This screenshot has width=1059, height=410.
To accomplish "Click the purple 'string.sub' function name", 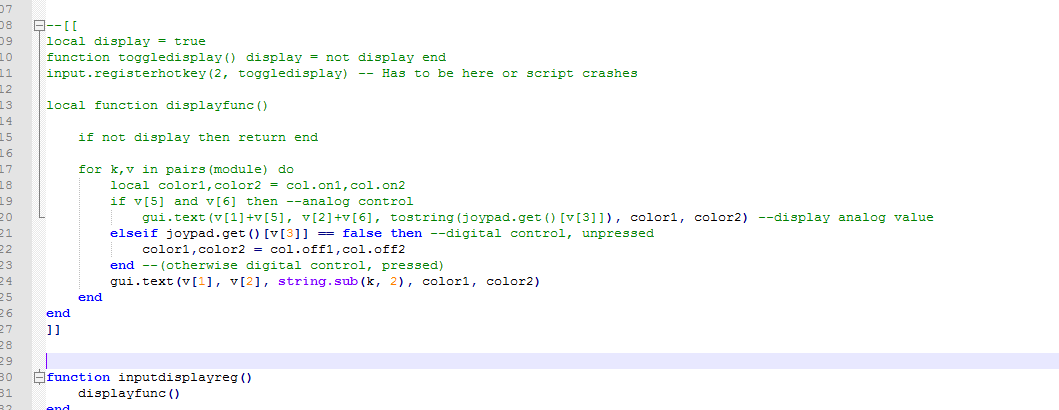I will [317, 282].
